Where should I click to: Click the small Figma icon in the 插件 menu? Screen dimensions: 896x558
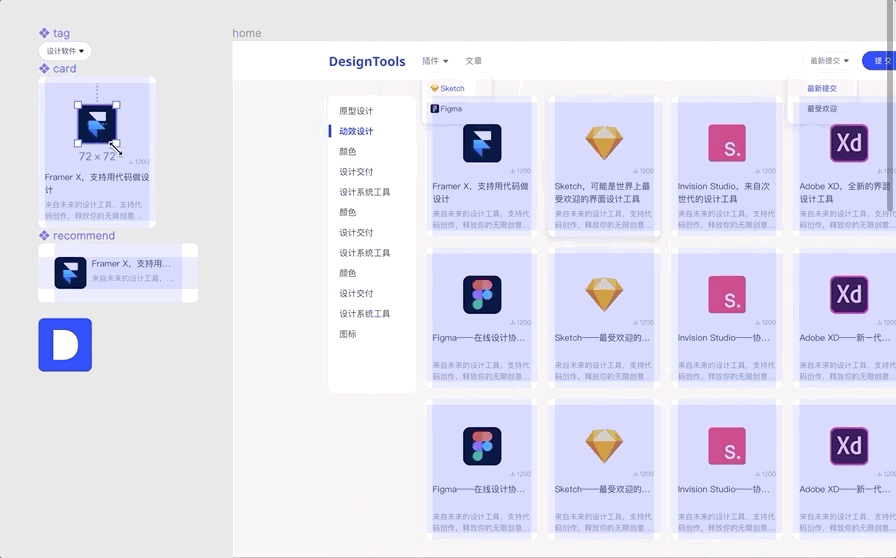click(434, 109)
